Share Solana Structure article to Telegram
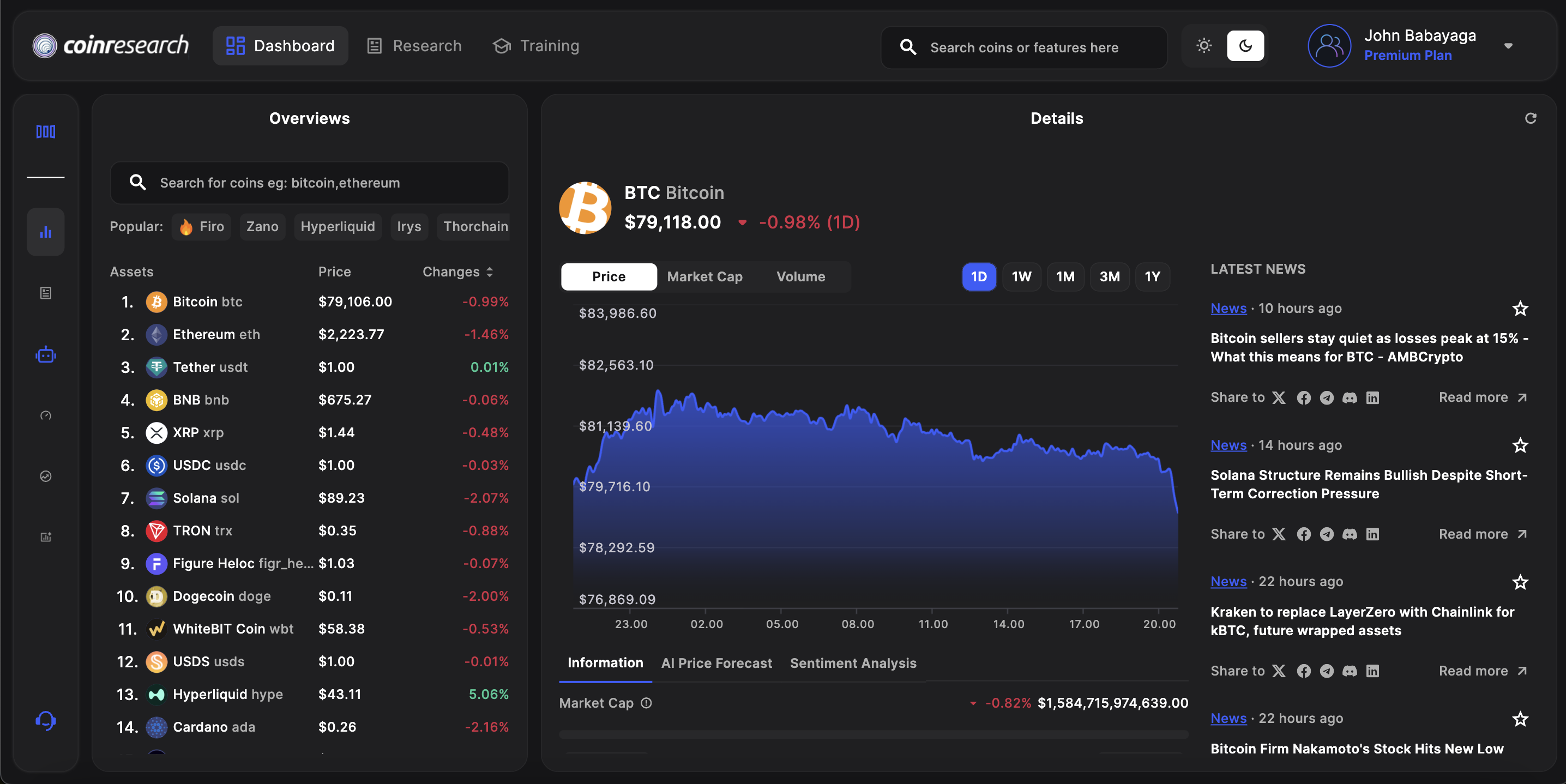The height and width of the screenshot is (784, 1566). (1327, 534)
